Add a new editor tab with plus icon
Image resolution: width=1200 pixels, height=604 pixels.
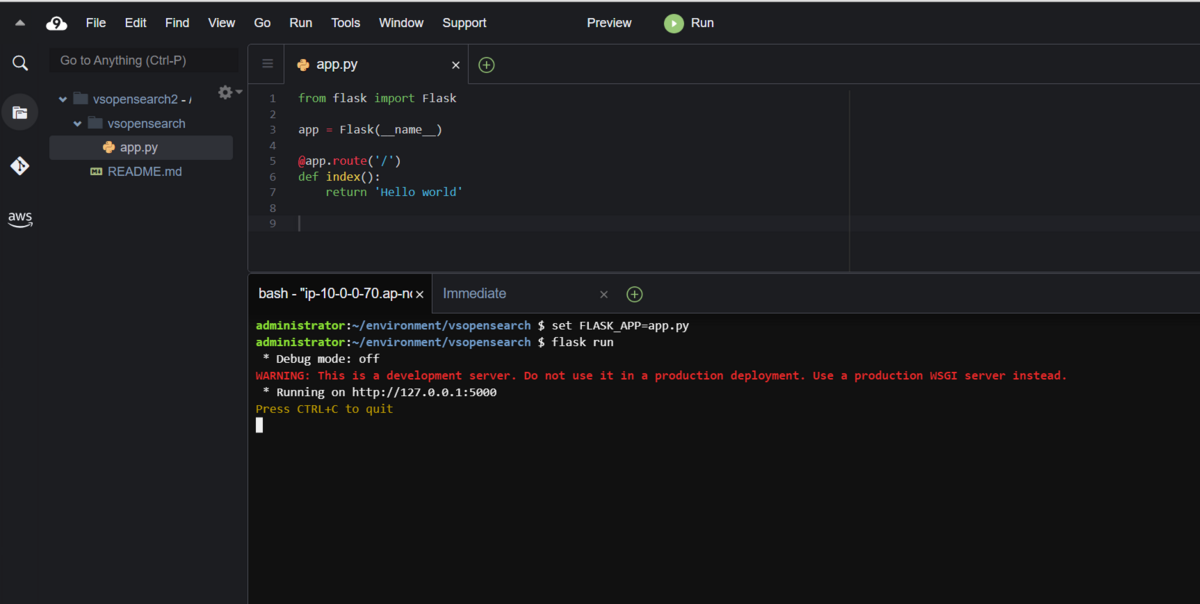[x=486, y=65]
